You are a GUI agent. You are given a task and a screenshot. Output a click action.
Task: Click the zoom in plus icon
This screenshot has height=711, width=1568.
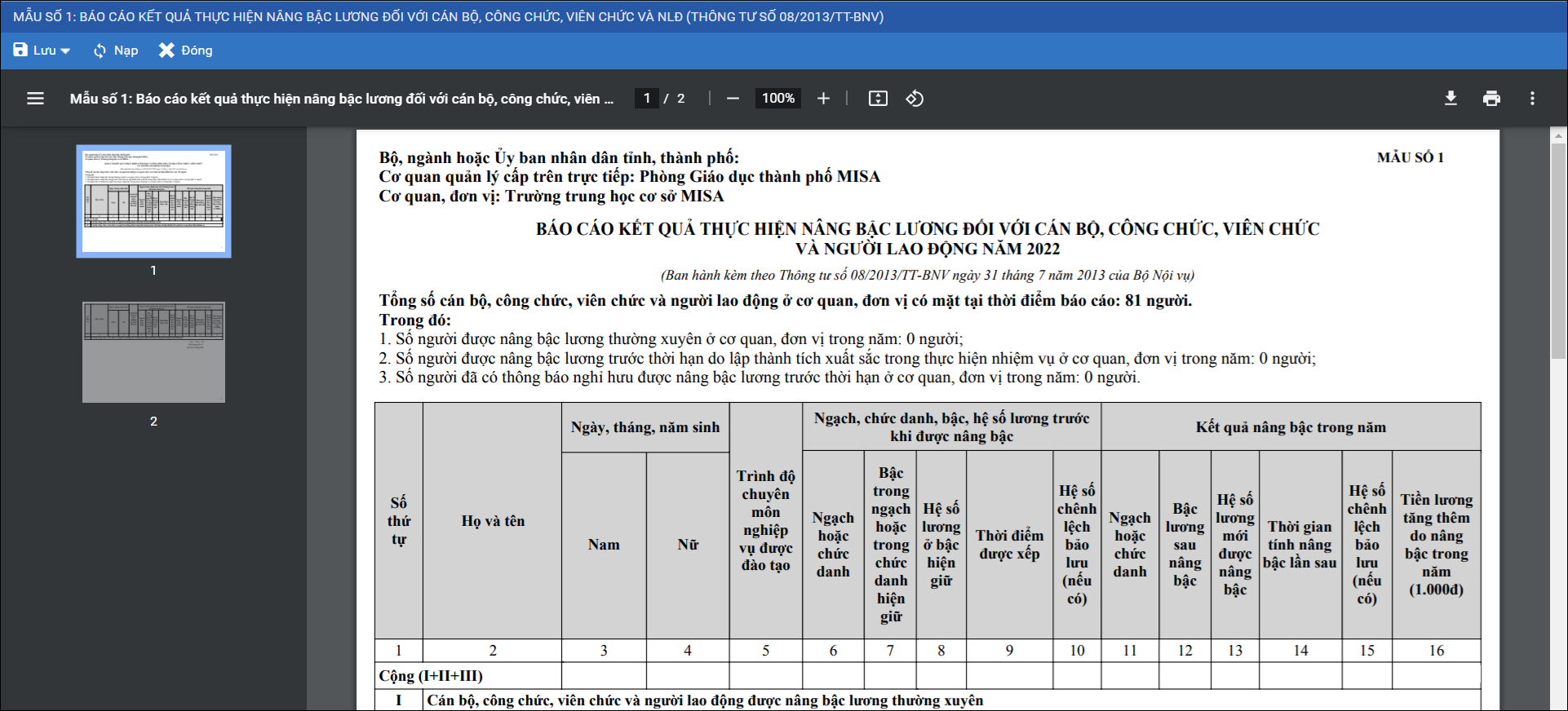click(823, 99)
